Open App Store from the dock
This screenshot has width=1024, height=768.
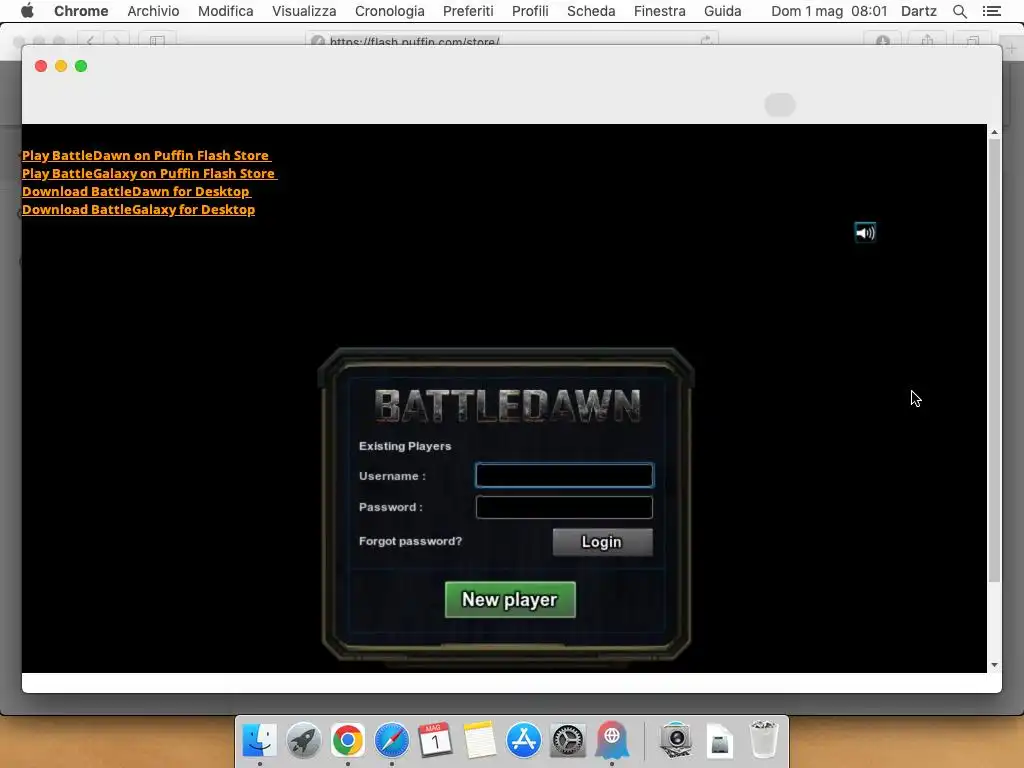point(524,740)
